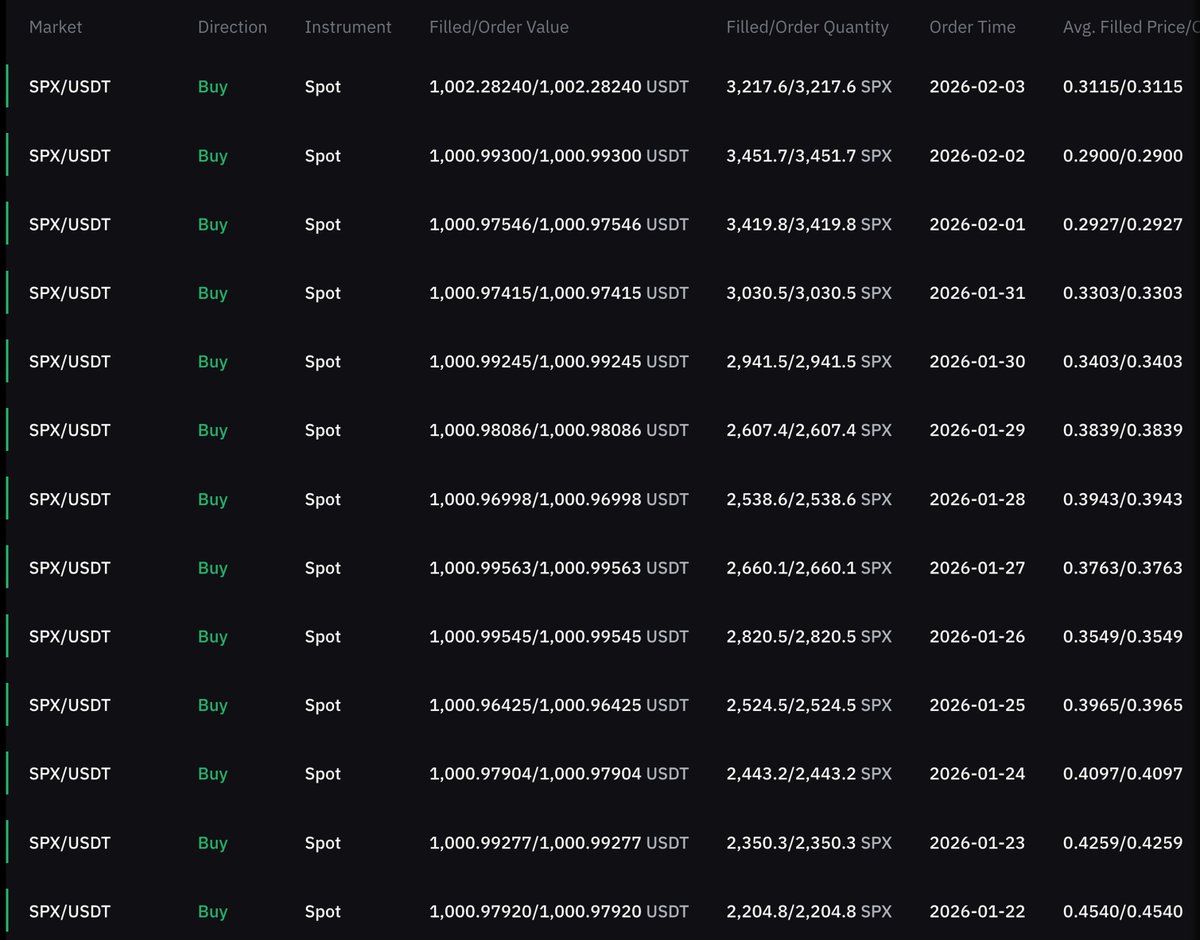
Task: Click the Filled/Order Value column header
Action: click(x=498, y=27)
